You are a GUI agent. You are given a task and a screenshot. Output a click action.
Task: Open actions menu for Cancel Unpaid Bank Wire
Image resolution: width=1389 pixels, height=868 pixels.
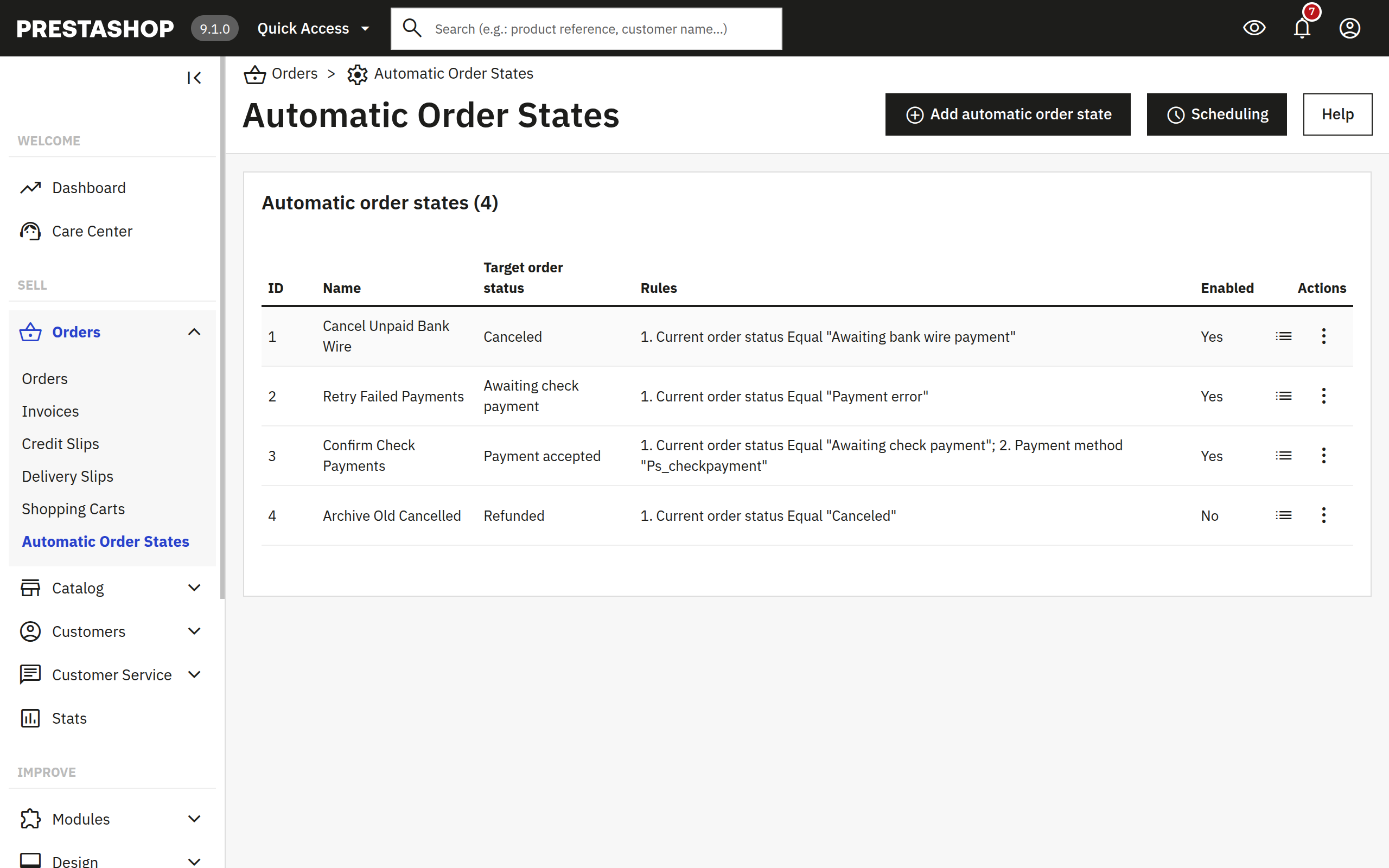click(x=1323, y=336)
